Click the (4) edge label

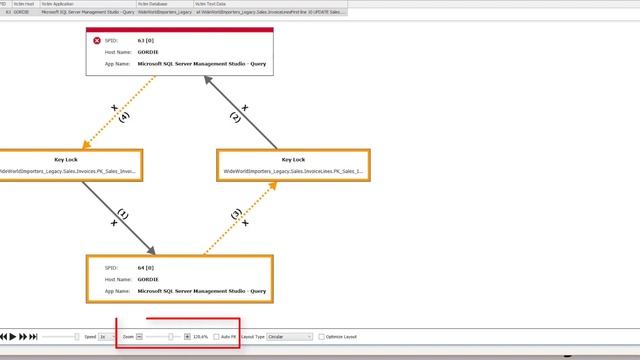(x=124, y=117)
